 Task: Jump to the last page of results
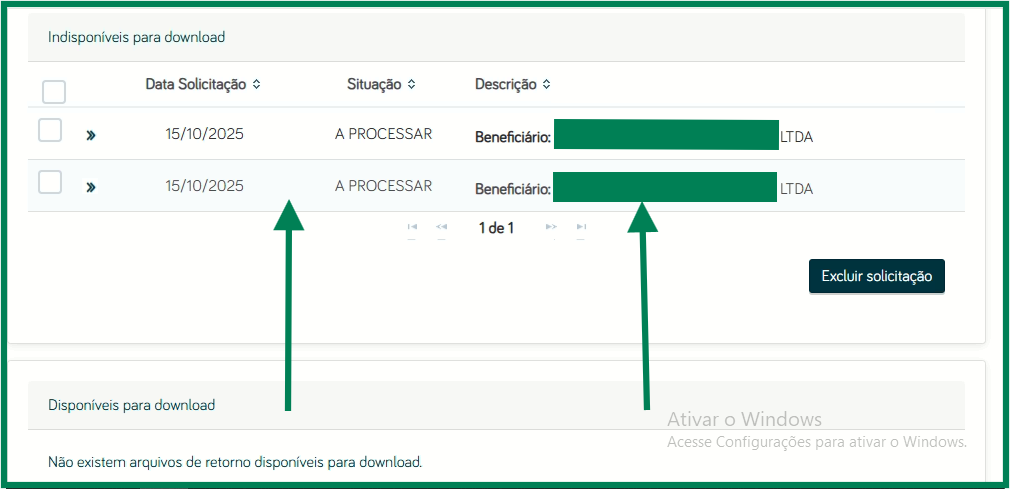(x=581, y=228)
